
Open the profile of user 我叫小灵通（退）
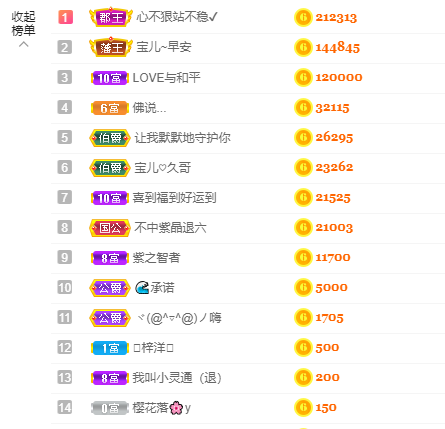177,377
